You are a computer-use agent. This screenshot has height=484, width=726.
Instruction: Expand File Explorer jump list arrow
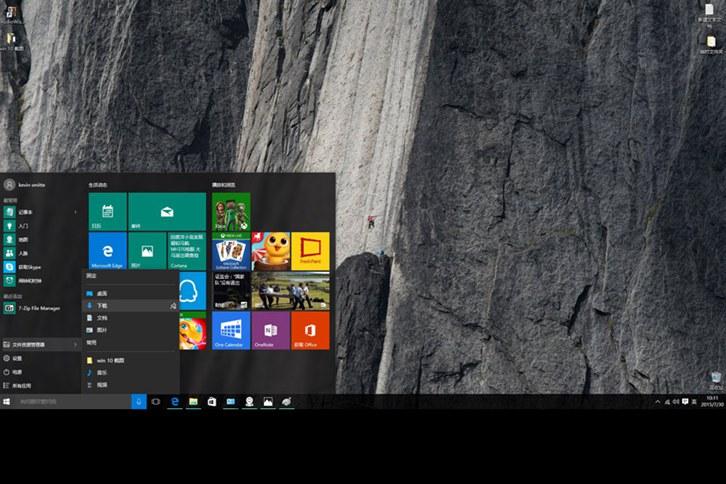75,344
